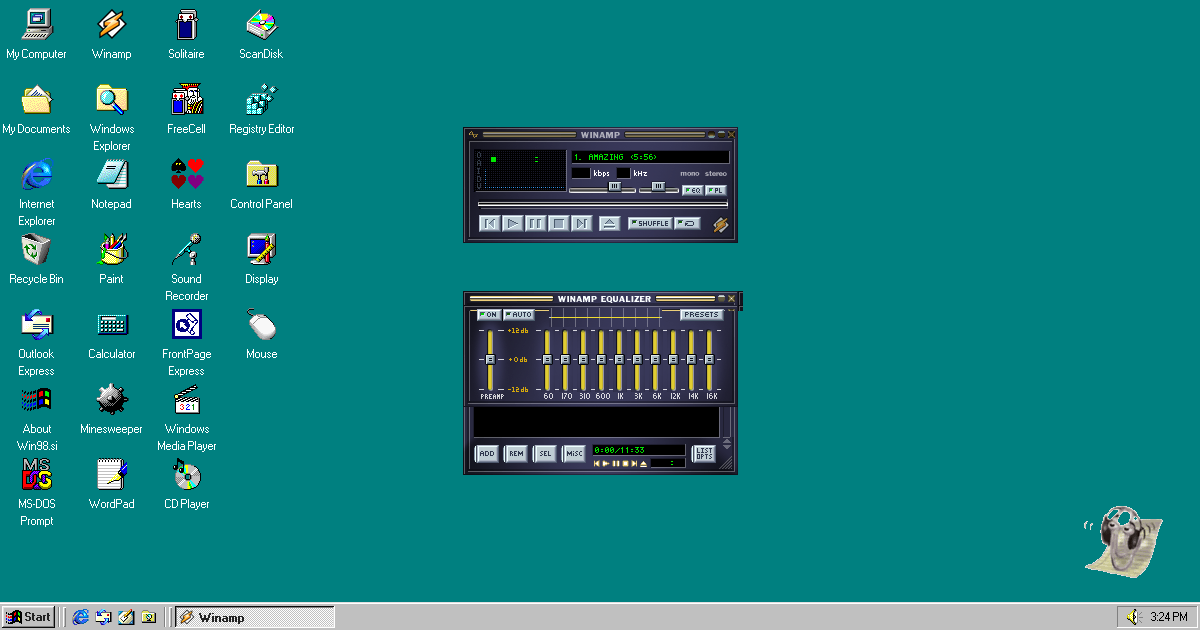Image resolution: width=1200 pixels, height=630 pixels.
Task: Select the Winamp desktop shortcut icon
Action: [x=111, y=35]
